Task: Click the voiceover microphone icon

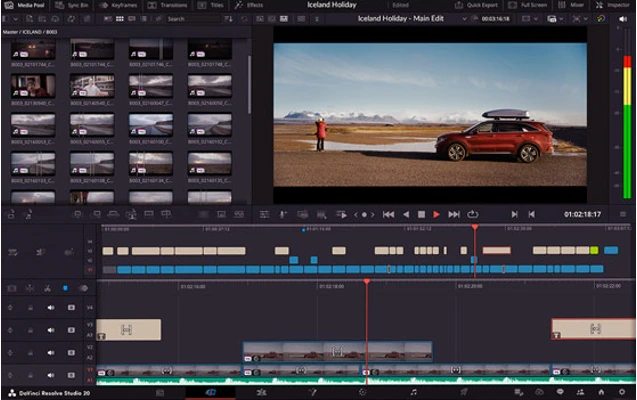Action: pos(283,214)
